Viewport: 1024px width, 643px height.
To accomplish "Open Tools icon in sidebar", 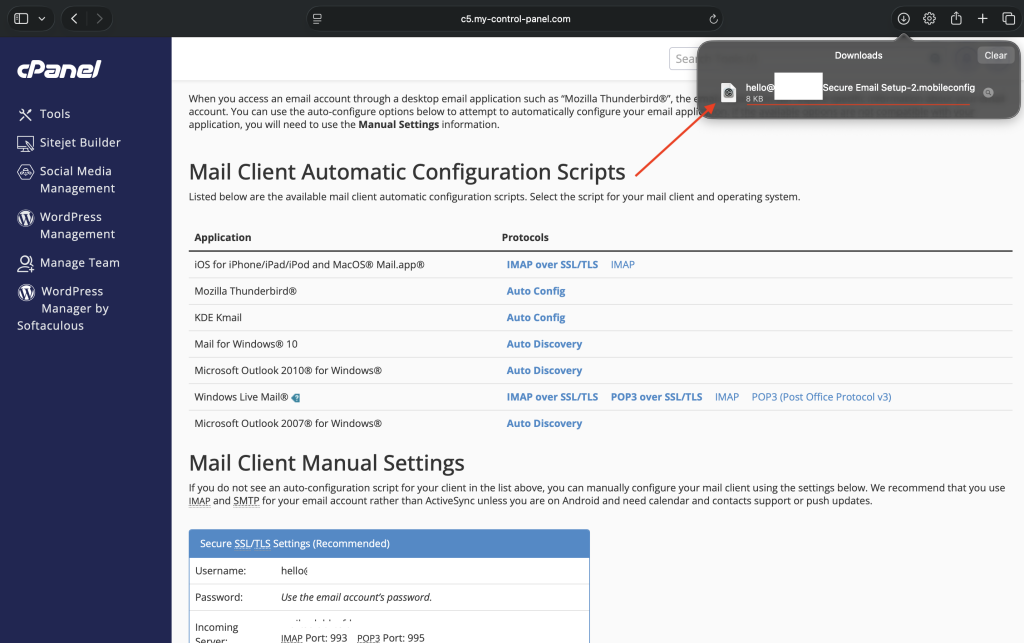I will pos(25,114).
